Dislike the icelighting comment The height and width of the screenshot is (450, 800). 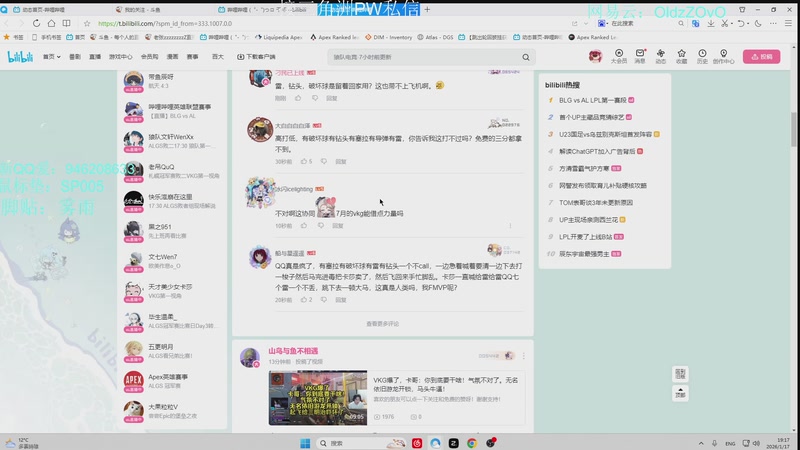(x=321, y=226)
